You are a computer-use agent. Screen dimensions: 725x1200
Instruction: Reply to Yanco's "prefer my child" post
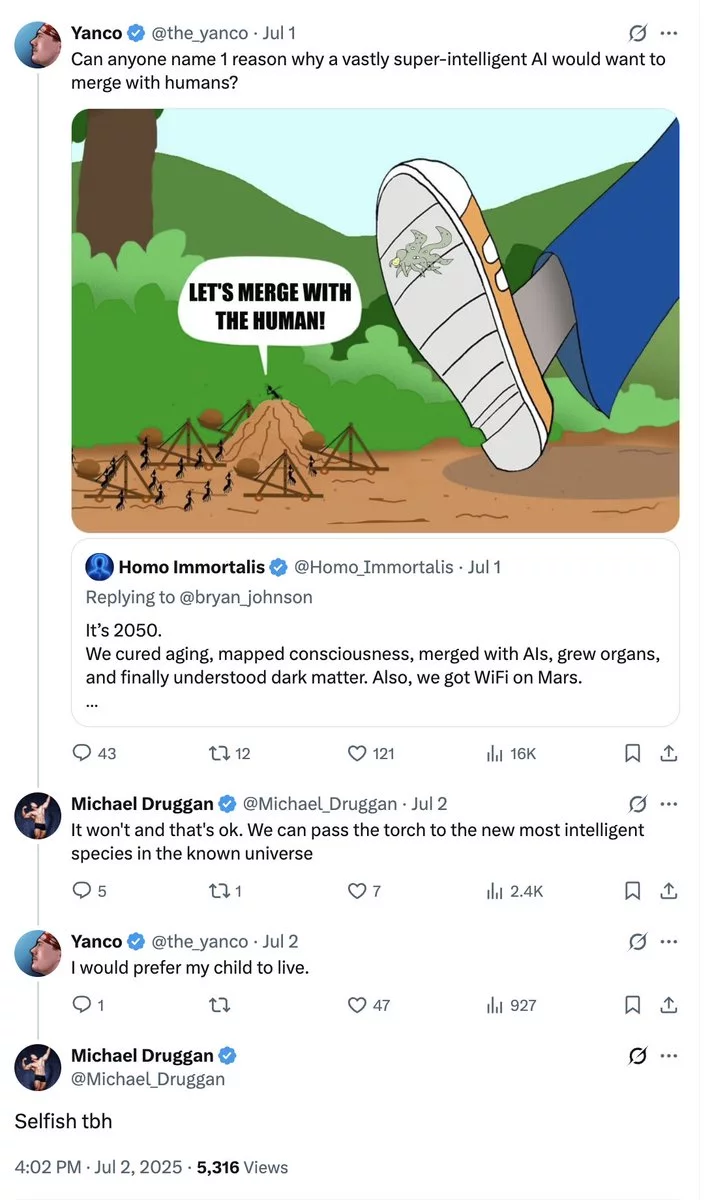click(x=84, y=1005)
